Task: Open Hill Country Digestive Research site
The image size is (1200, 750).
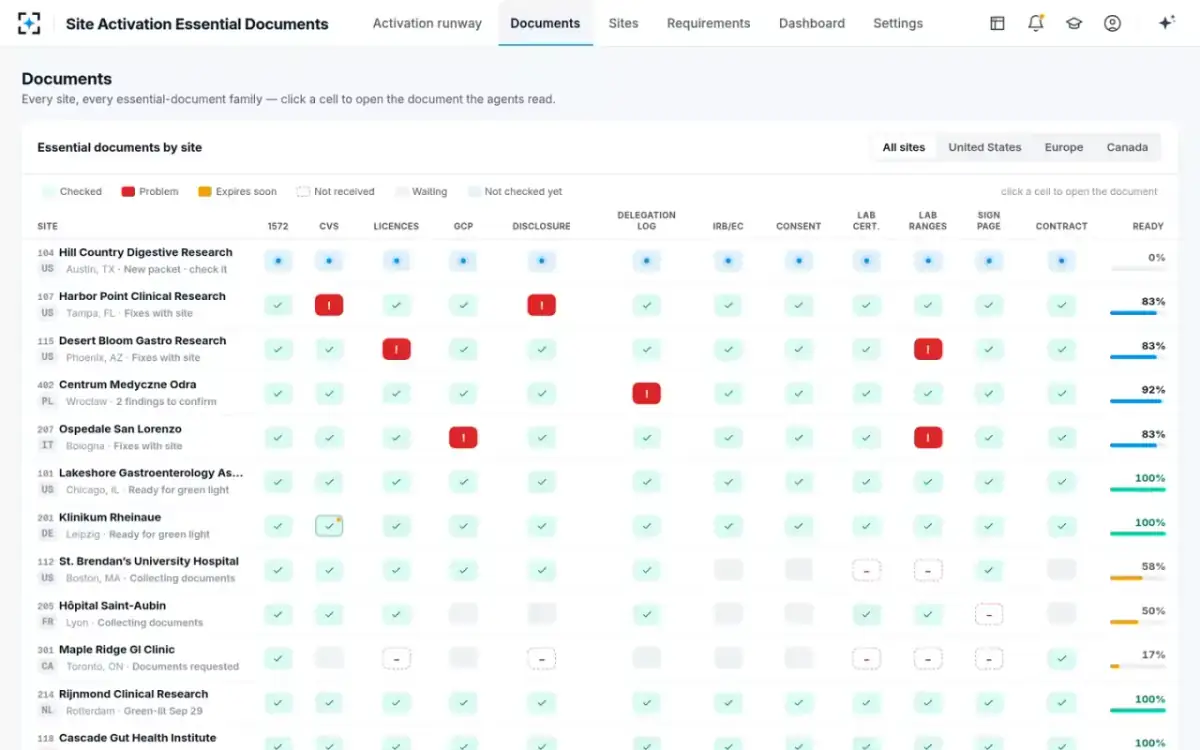Action: click(146, 253)
